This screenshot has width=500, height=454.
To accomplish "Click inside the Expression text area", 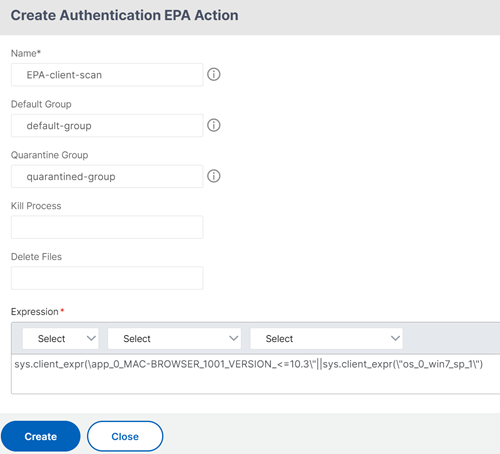I will (256, 374).
